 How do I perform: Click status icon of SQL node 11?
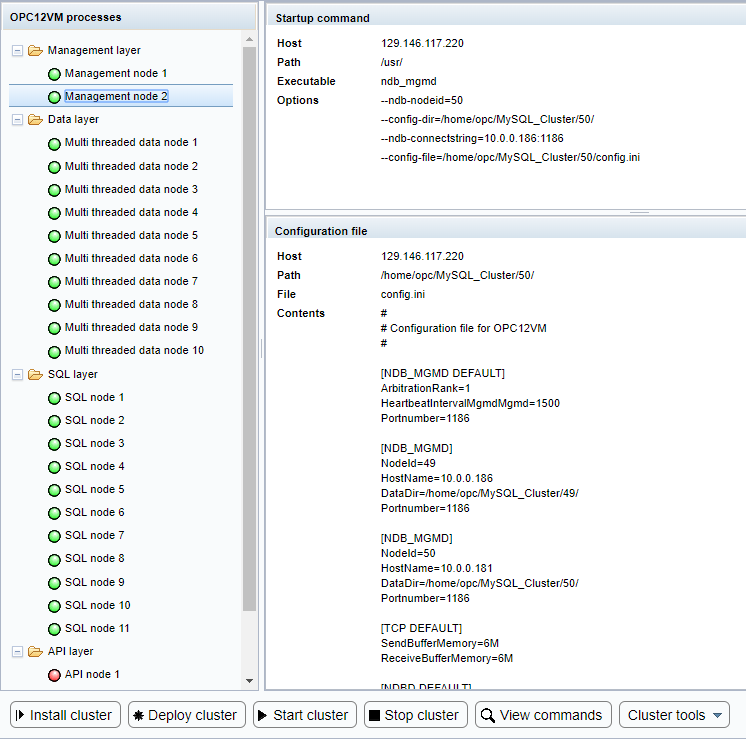54,629
